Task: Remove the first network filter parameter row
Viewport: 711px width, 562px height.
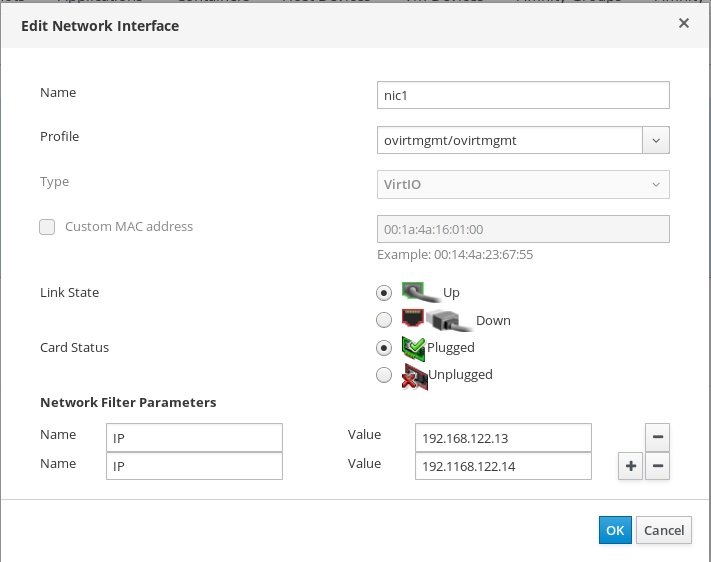Action: coord(657,437)
